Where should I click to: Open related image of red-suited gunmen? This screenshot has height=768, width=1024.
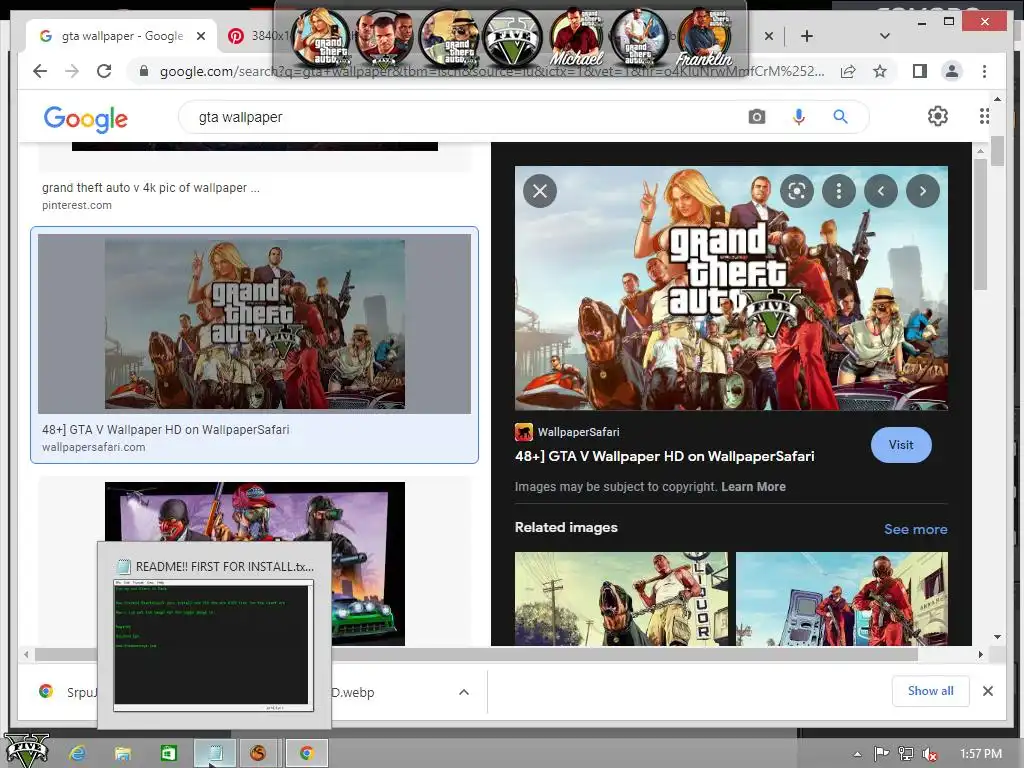coord(842,599)
